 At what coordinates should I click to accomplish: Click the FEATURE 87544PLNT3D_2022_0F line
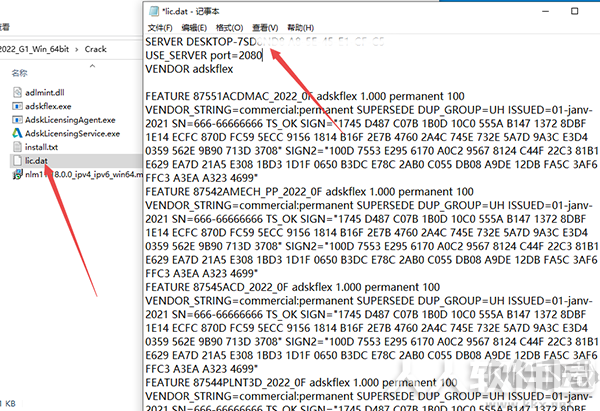tap(301, 382)
